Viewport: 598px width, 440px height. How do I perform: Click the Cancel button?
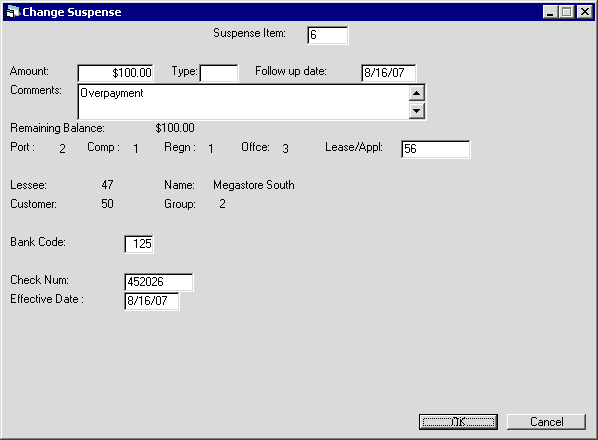[x=546, y=422]
